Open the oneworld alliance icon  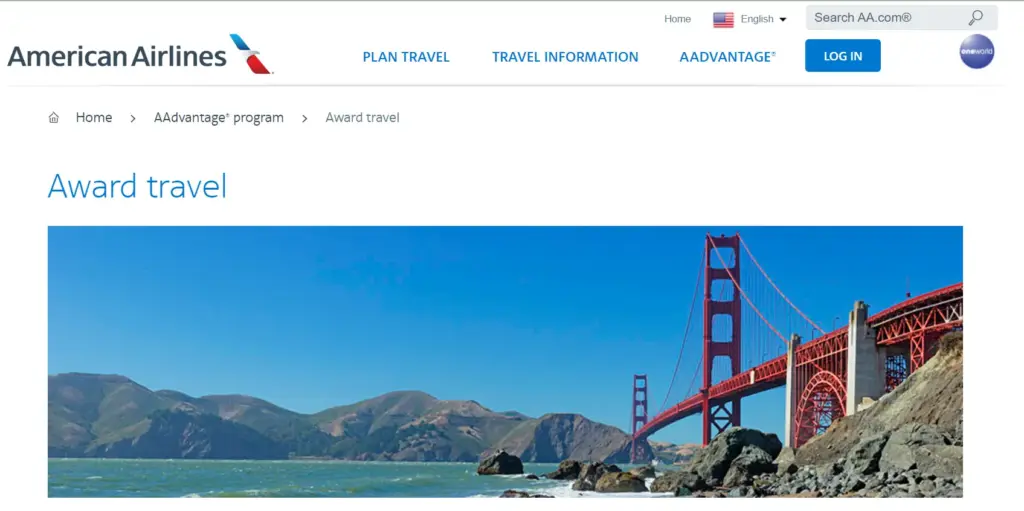pos(976,51)
